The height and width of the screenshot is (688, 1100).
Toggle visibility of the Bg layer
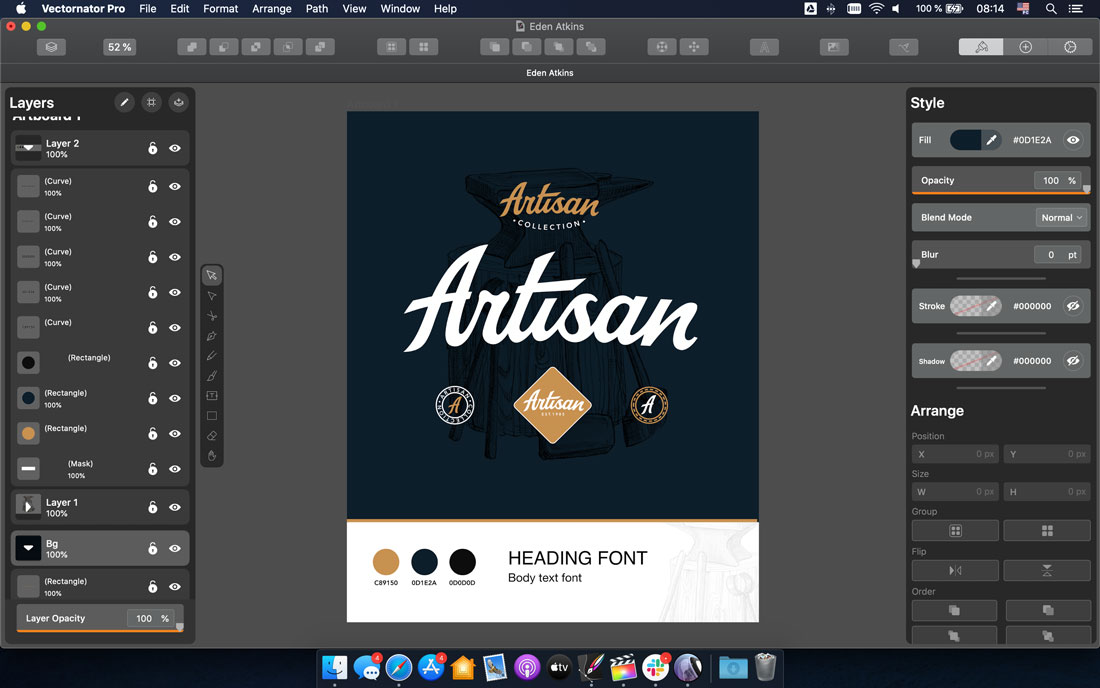pos(174,548)
